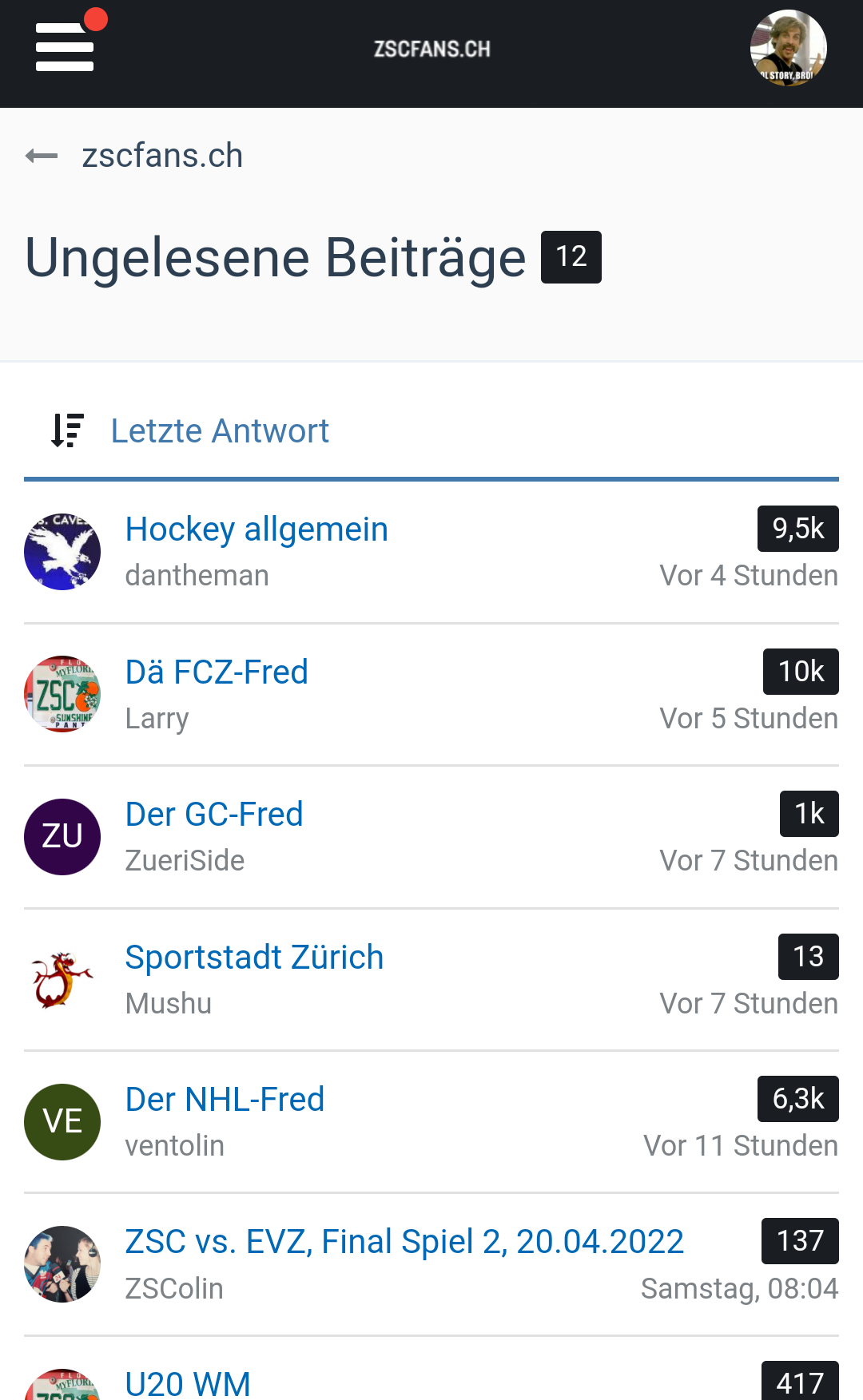Viewport: 863px width, 1400px height.
Task: Open the user profile avatar menu
Action: 788,48
